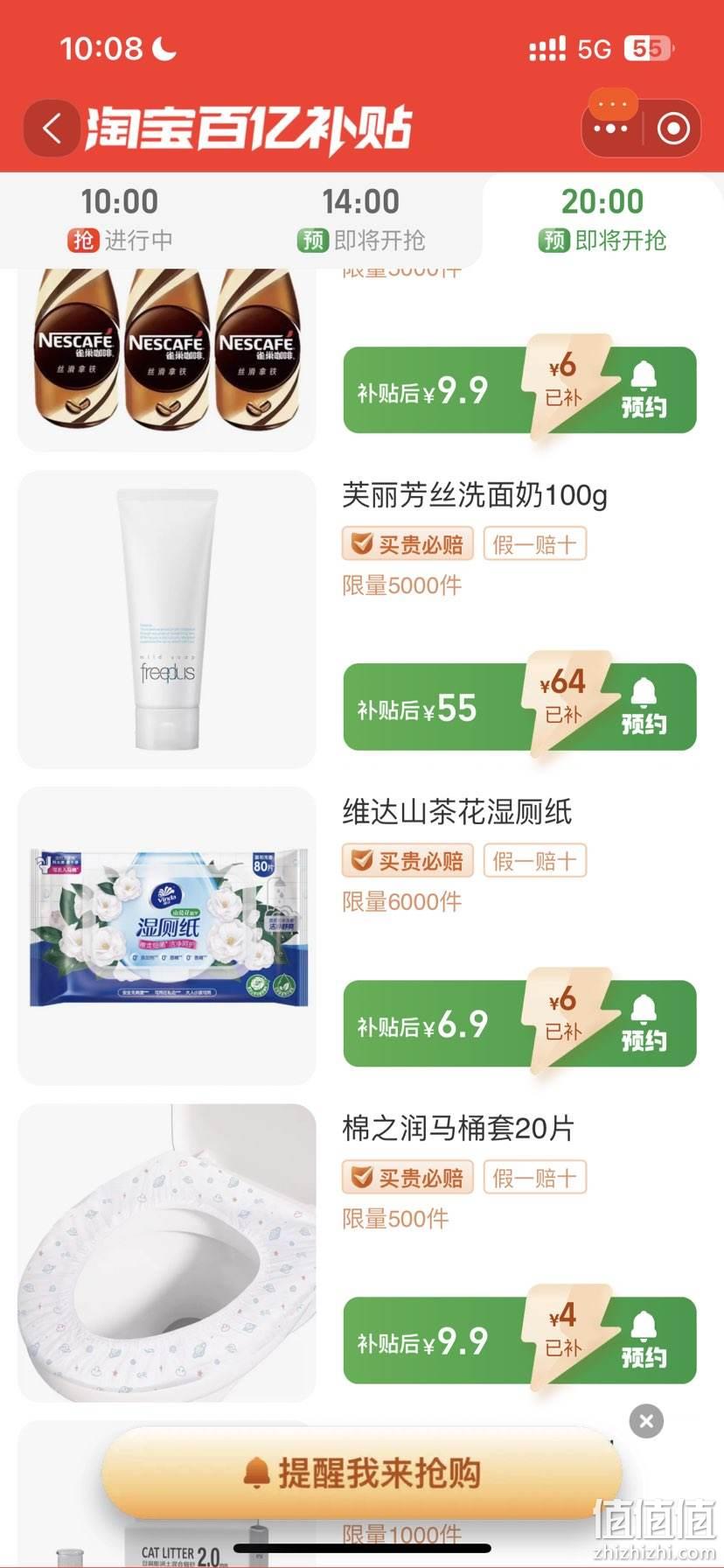Tap 预约 bell for 棉之润 toilet covers

pyautogui.click(x=644, y=1340)
